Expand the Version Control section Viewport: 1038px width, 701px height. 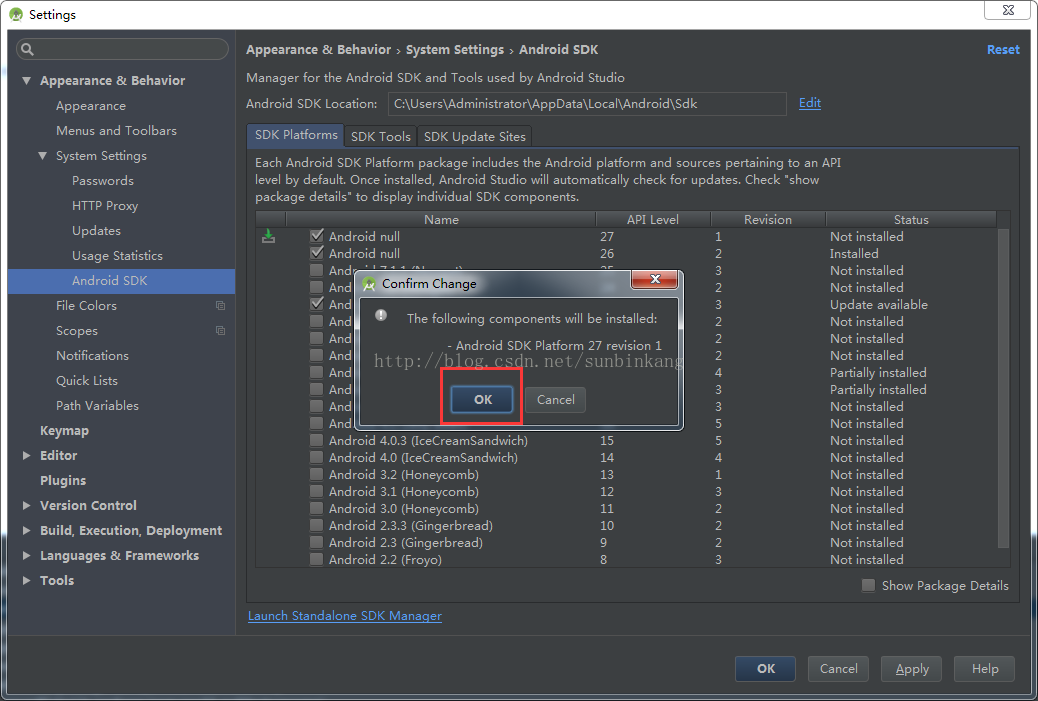coord(26,505)
